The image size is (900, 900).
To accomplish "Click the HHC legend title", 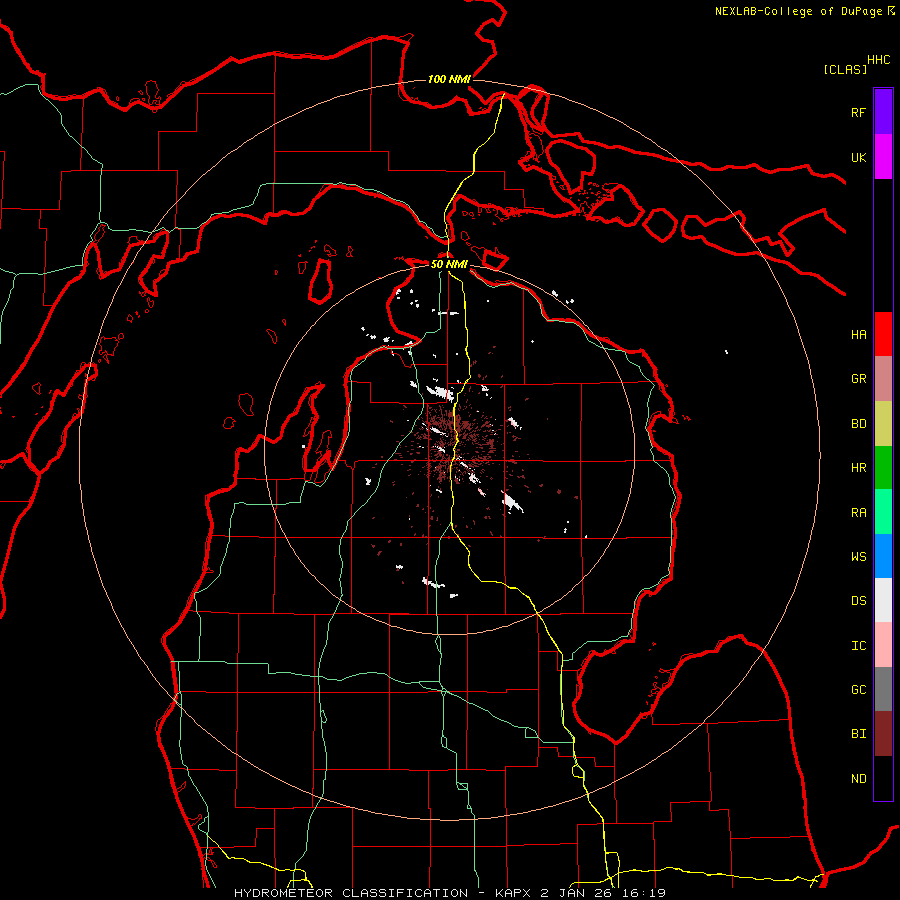I will click(878, 60).
